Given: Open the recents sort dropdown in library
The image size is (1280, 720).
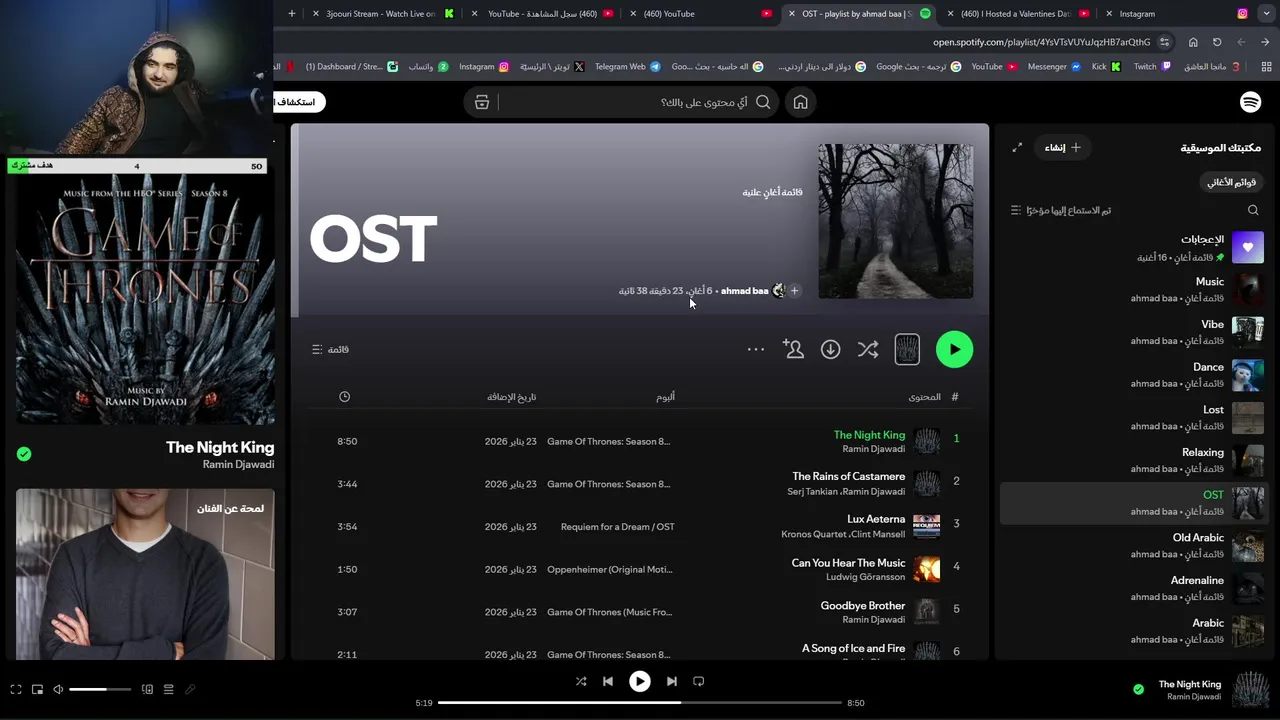Looking at the screenshot, I should pyautogui.click(x=1061, y=210).
